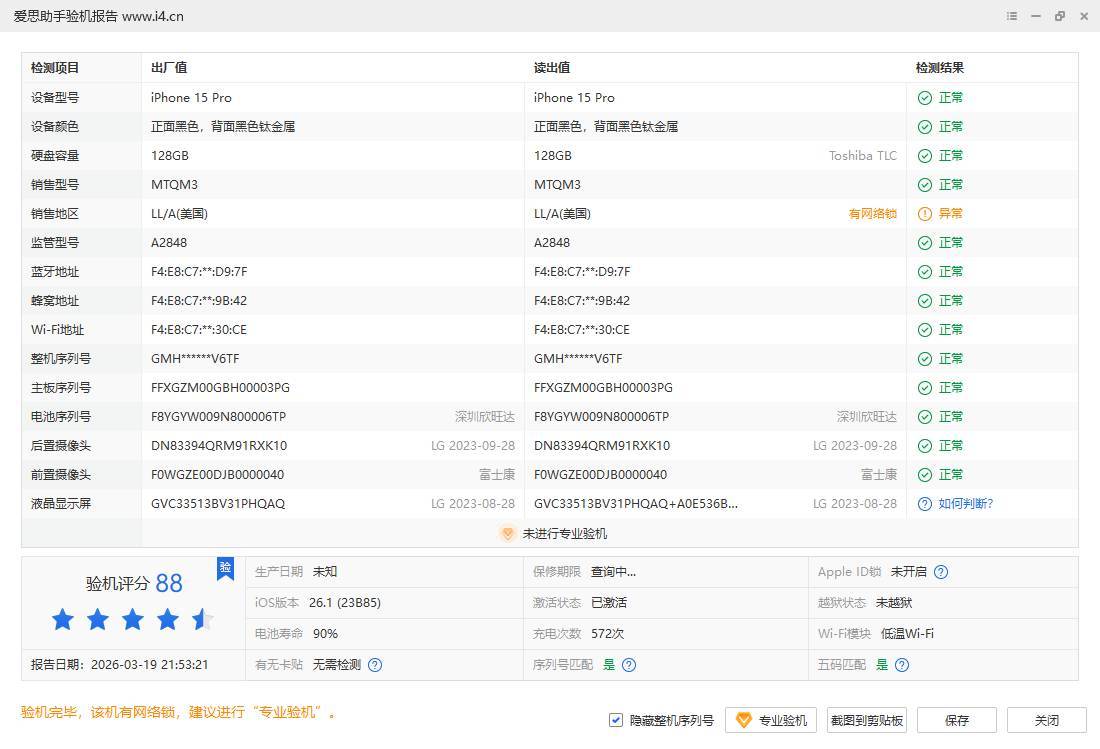
Task: Click the 截图到剪贴板 button
Action: (867, 720)
